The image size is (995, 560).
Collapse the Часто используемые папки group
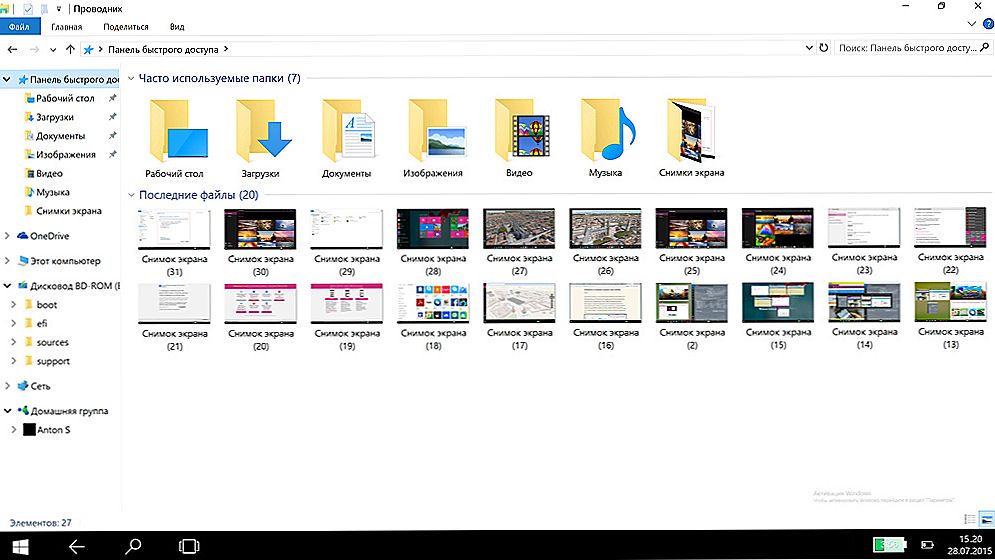click(x=131, y=79)
